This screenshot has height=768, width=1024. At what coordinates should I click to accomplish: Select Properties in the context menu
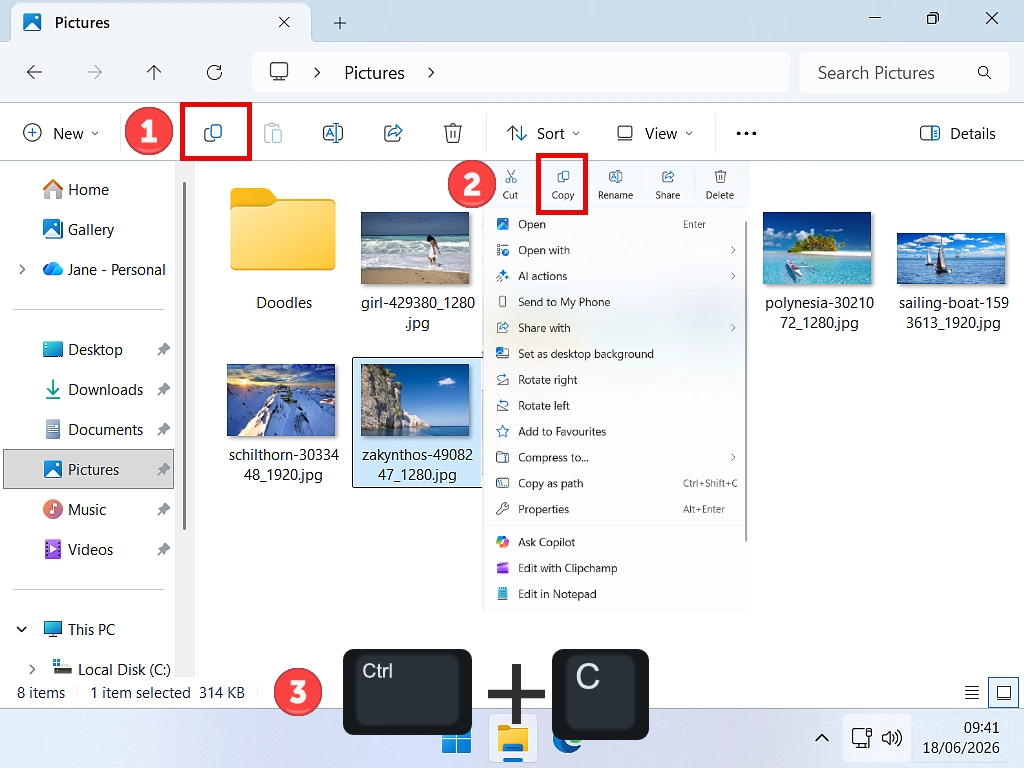pyautogui.click(x=616, y=509)
